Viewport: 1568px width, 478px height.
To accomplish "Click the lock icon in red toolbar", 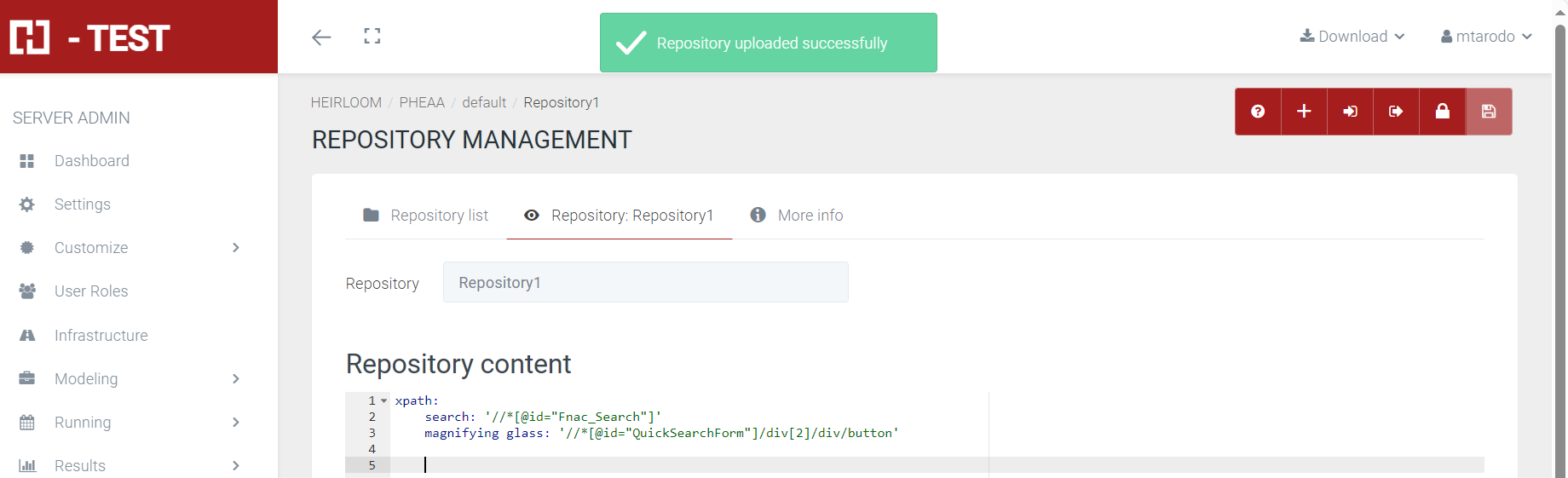I will pyautogui.click(x=1442, y=112).
